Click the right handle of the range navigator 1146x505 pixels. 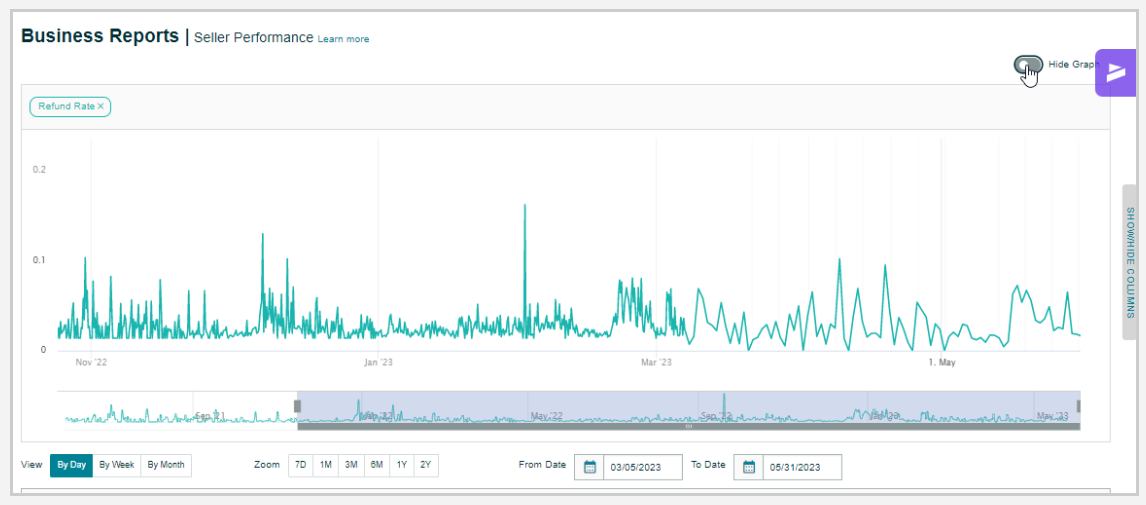click(1079, 406)
